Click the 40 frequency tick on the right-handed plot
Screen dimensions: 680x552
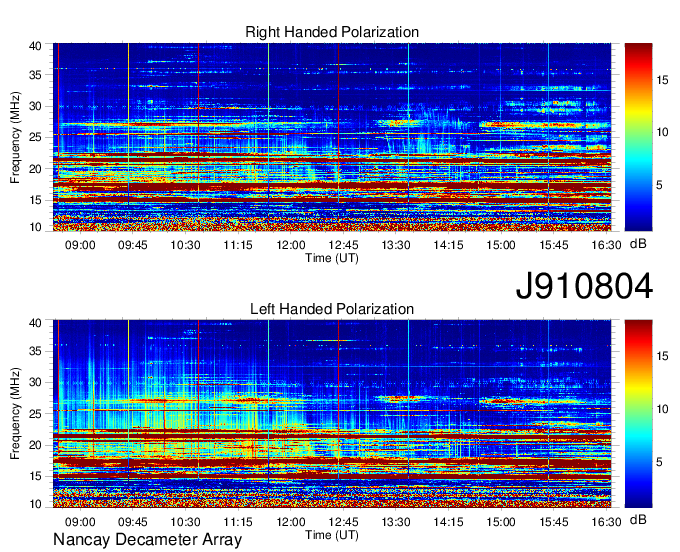[35, 46]
